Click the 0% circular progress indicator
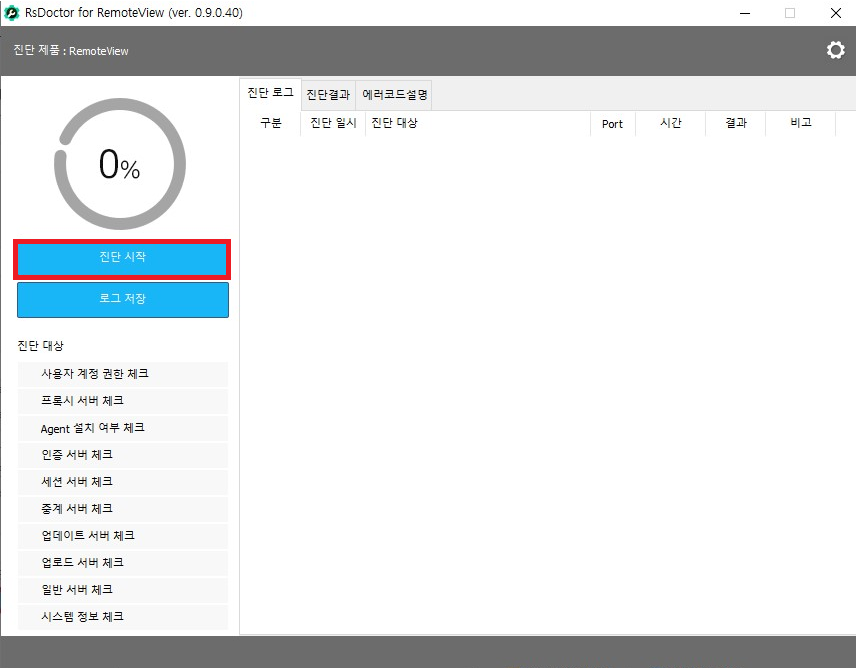The width and height of the screenshot is (859, 668). (x=119, y=164)
